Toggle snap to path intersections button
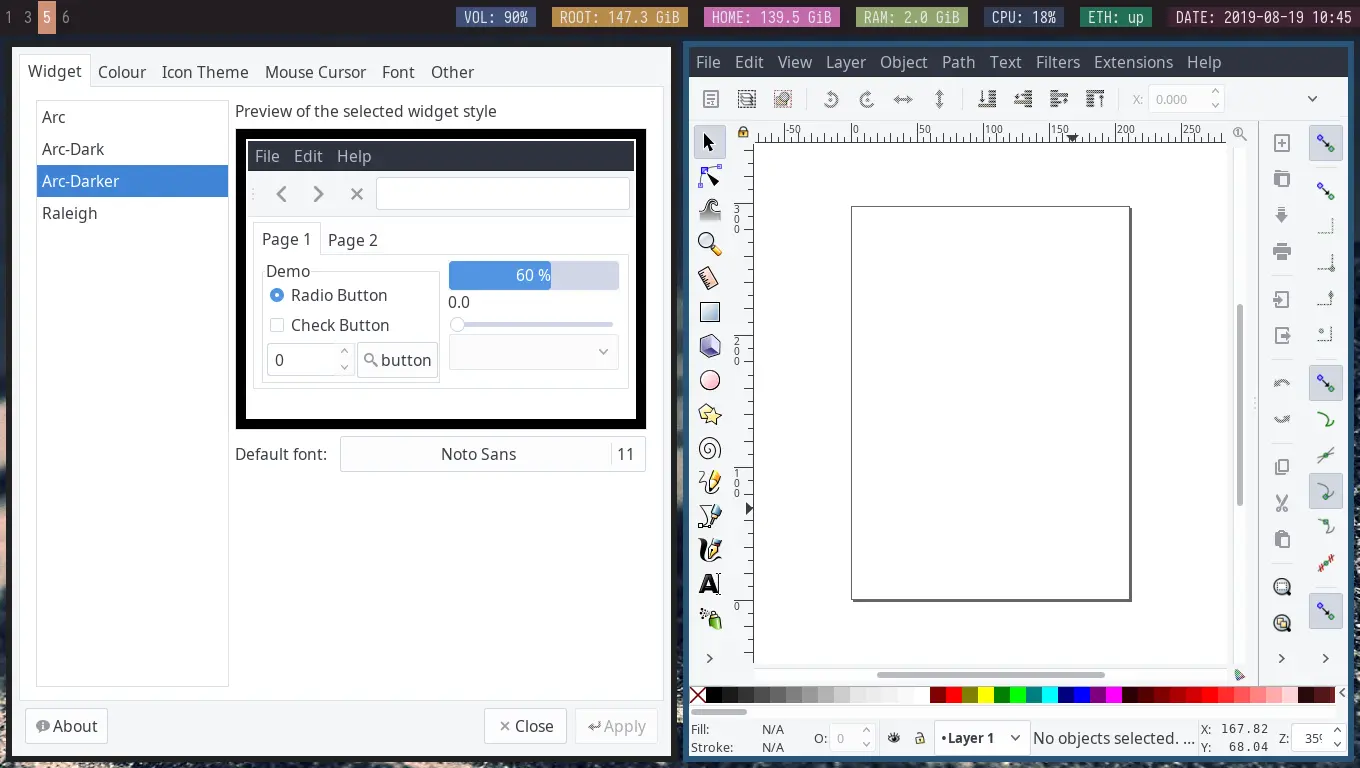The height and width of the screenshot is (768, 1360). (x=1326, y=455)
